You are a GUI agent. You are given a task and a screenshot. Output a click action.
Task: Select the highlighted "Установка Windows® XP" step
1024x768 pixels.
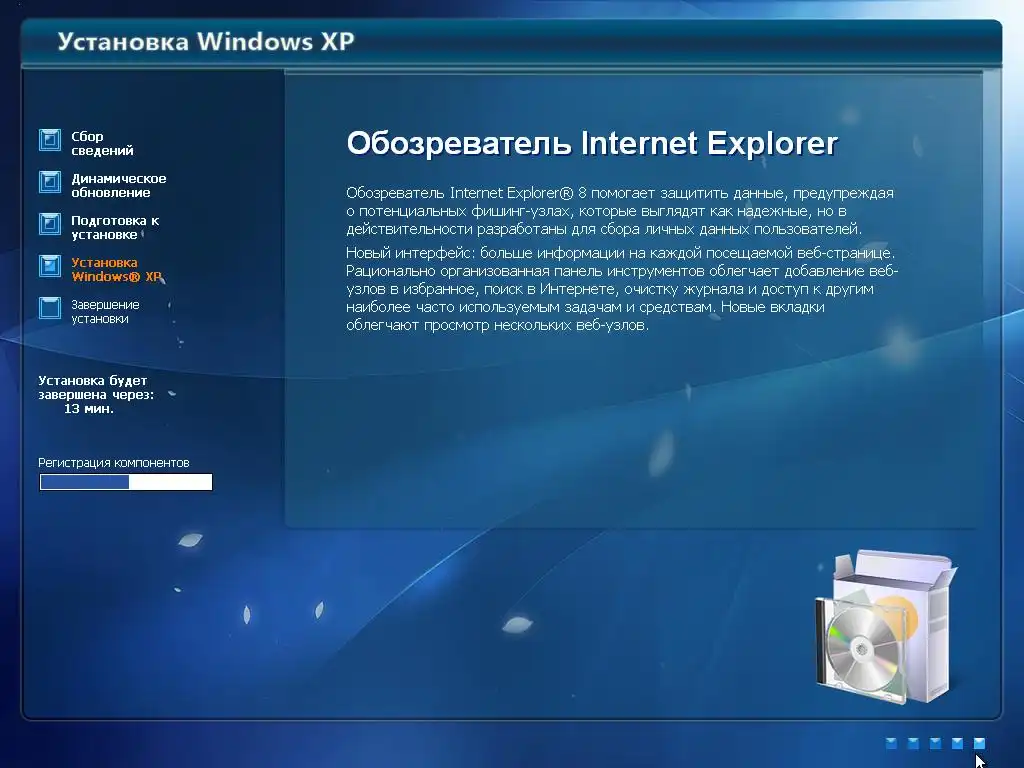116,269
